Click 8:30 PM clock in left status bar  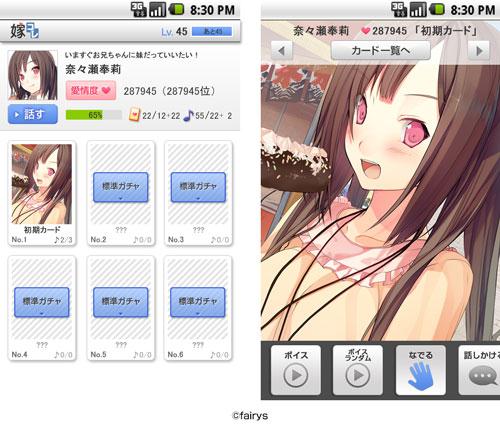coord(213,10)
